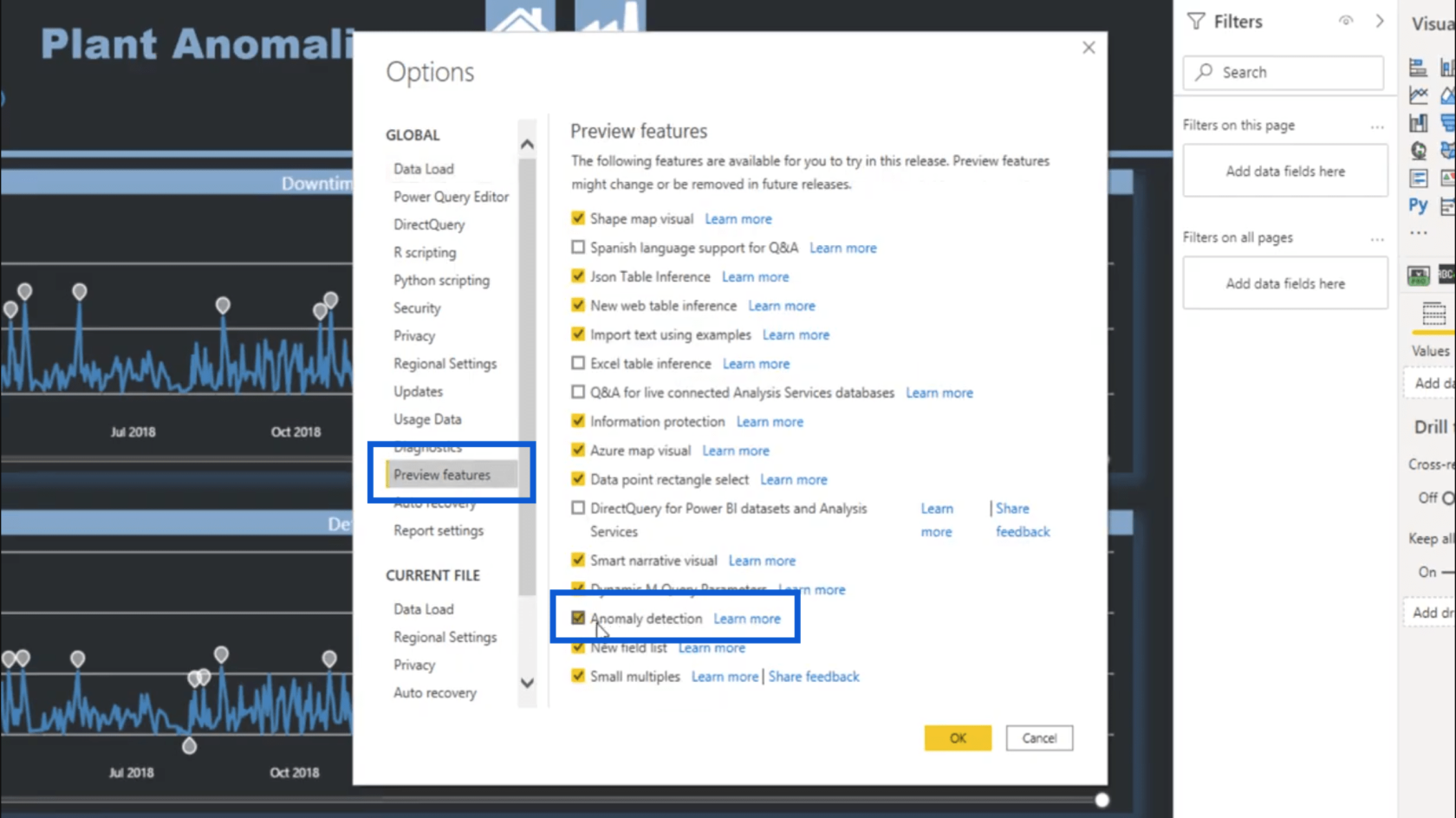Image resolution: width=1456 pixels, height=818 pixels.
Task: Open Current File Data Load settings
Action: point(423,609)
